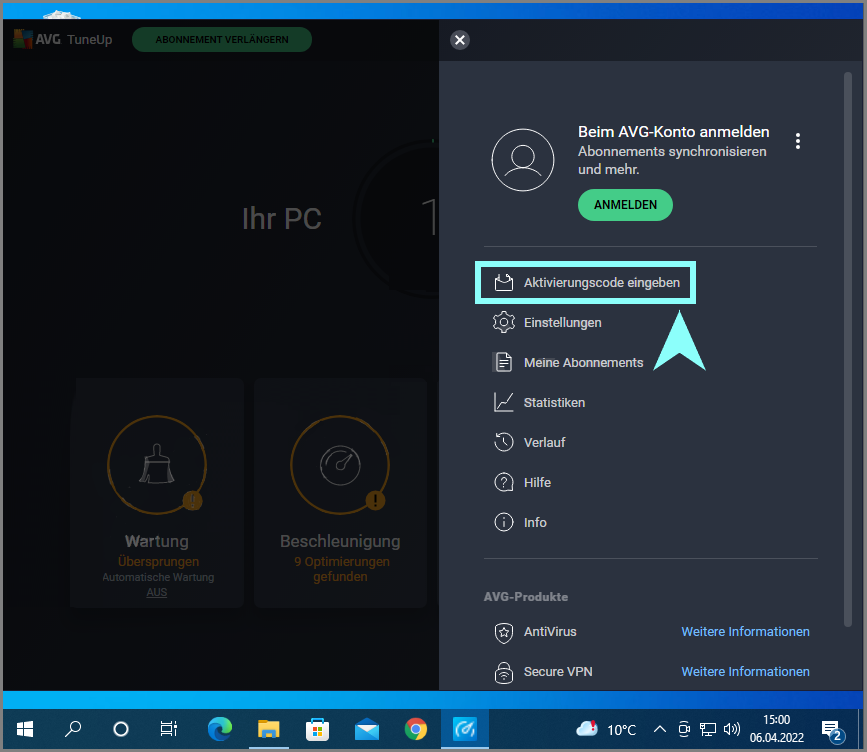Open the three-dot account options menu
Image resolution: width=867 pixels, height=752 pixels.
tap(797, 141)
